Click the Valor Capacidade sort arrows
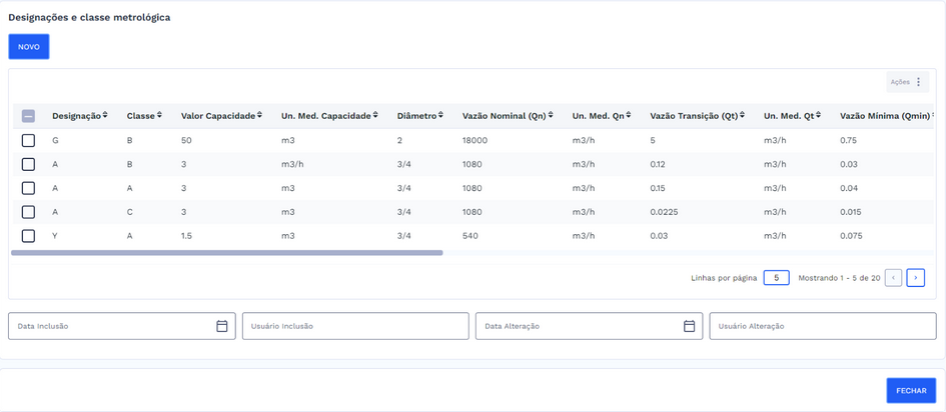946x412 pixels. click(260, 116)
